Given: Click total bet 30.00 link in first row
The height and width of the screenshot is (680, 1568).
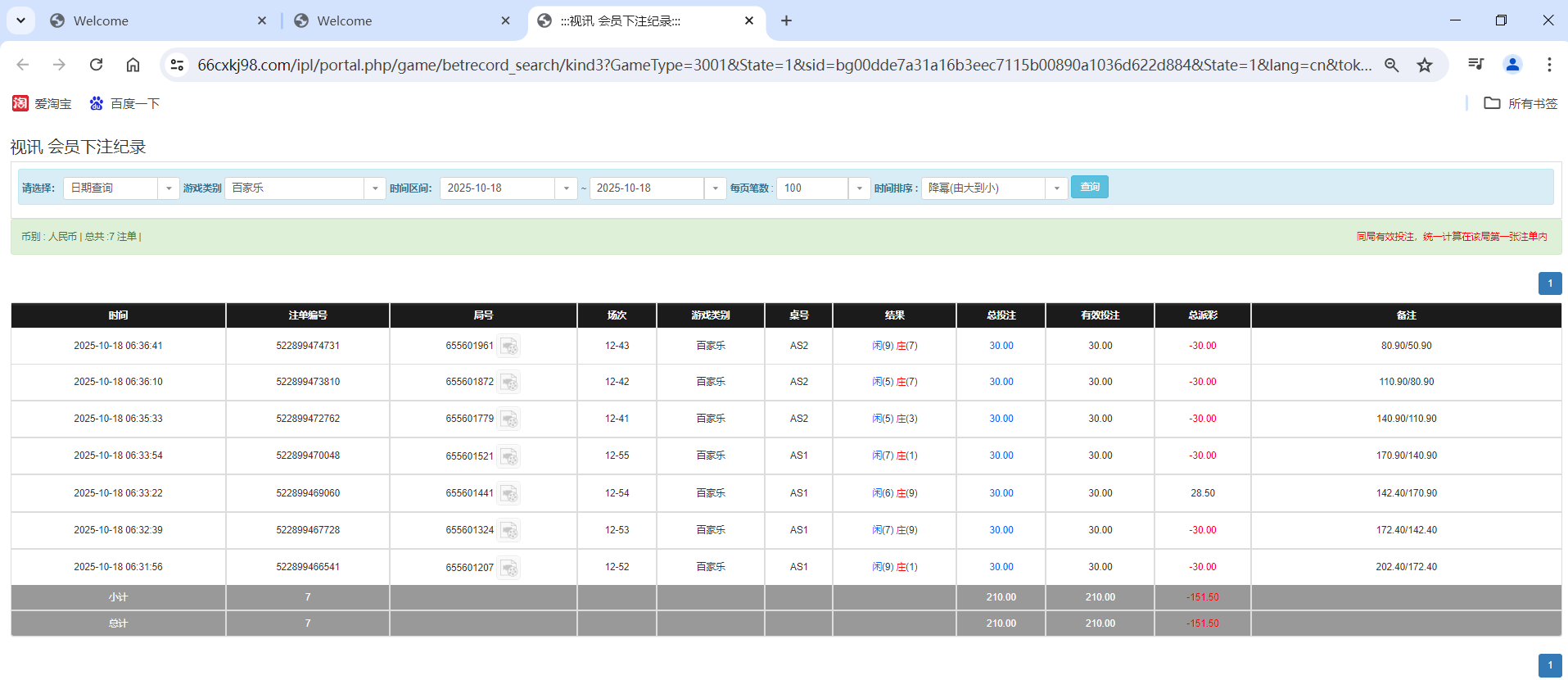Looking at the screenshot, I should (x=1001, y=346).
